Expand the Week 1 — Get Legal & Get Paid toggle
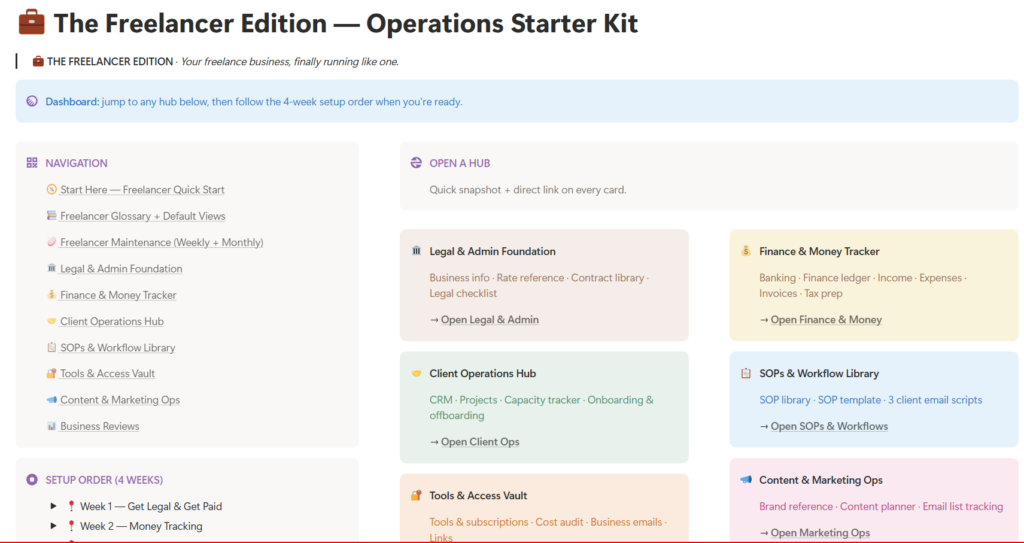The image size is (1024, 543). (x=54, y=506)
